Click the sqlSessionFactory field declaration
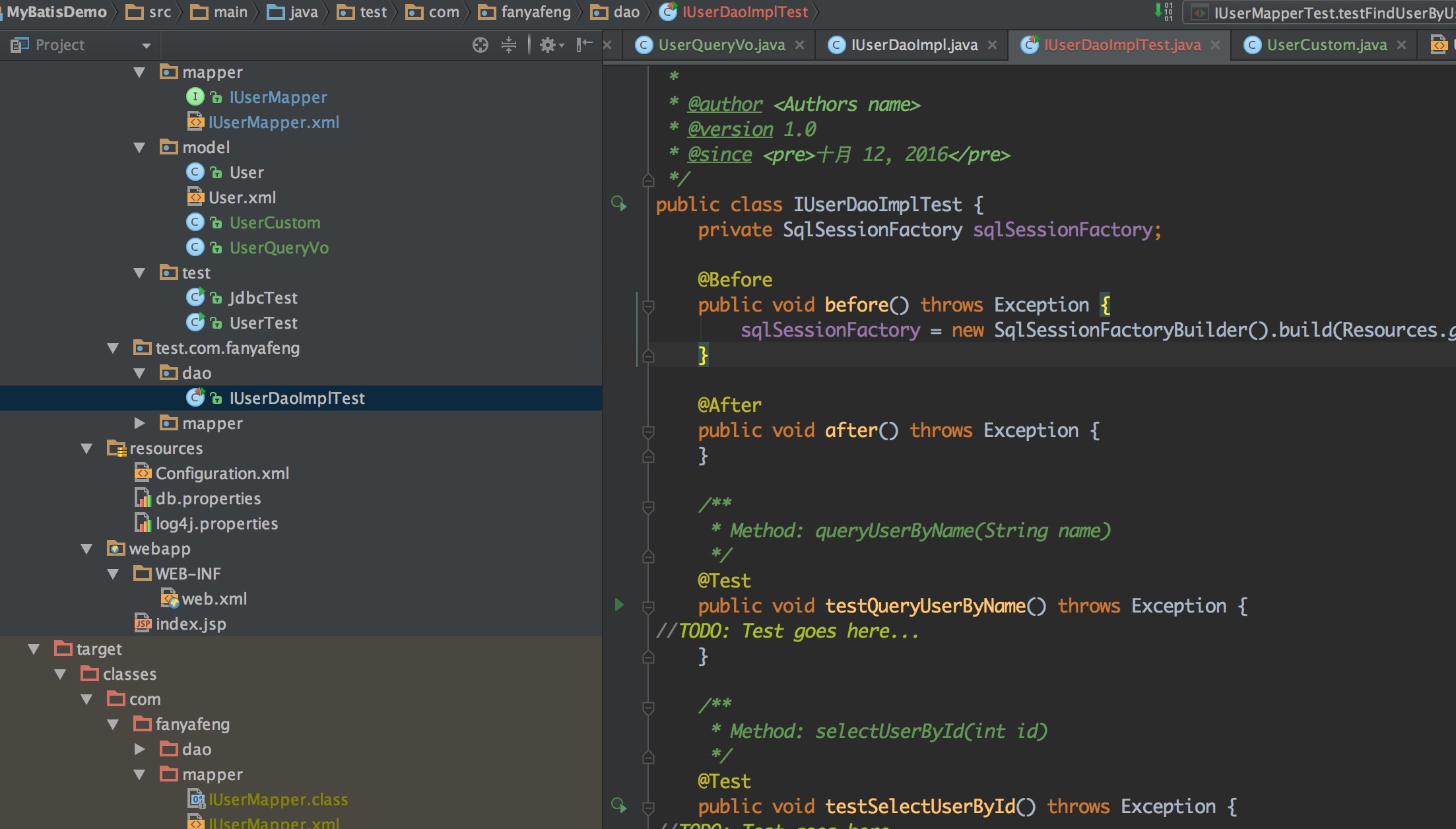This screenshot has height=829, width=1456. [1063, 229]
